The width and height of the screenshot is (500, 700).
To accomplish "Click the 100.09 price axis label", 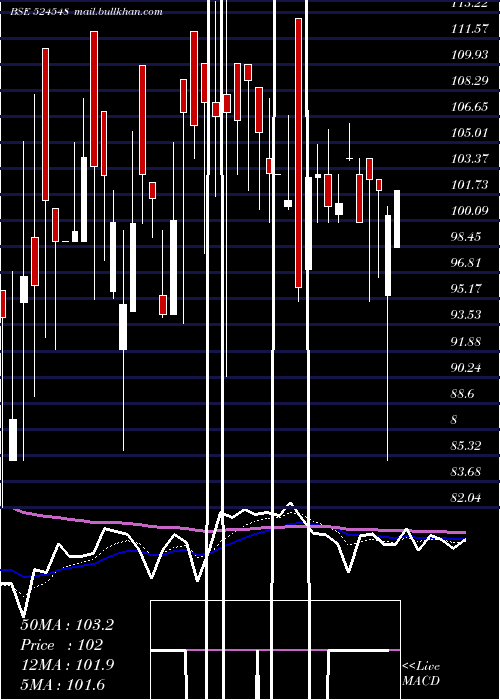I will pos(470,211).
